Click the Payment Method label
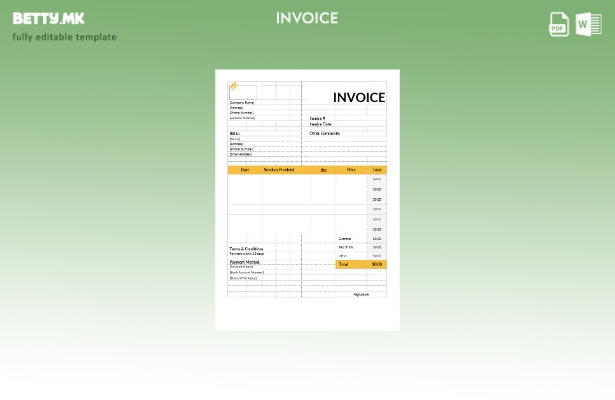 [244, 262]
